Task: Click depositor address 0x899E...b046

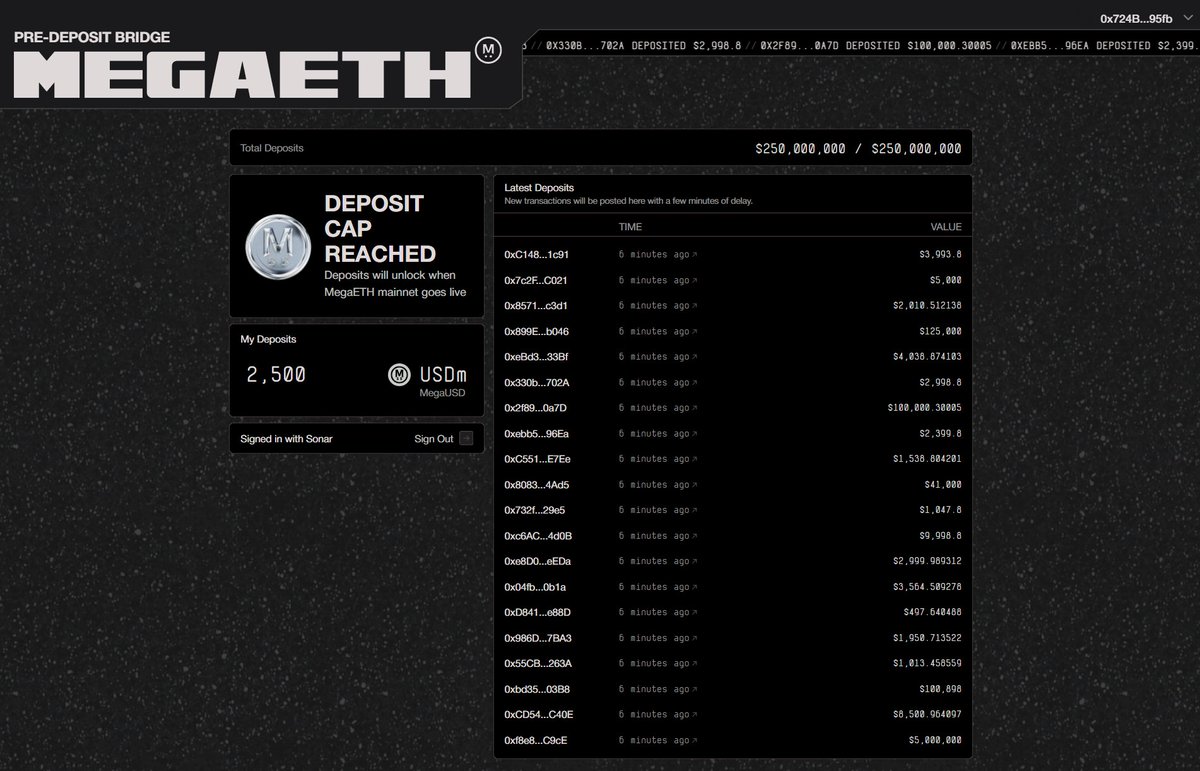Action: [x=537, y=331]
